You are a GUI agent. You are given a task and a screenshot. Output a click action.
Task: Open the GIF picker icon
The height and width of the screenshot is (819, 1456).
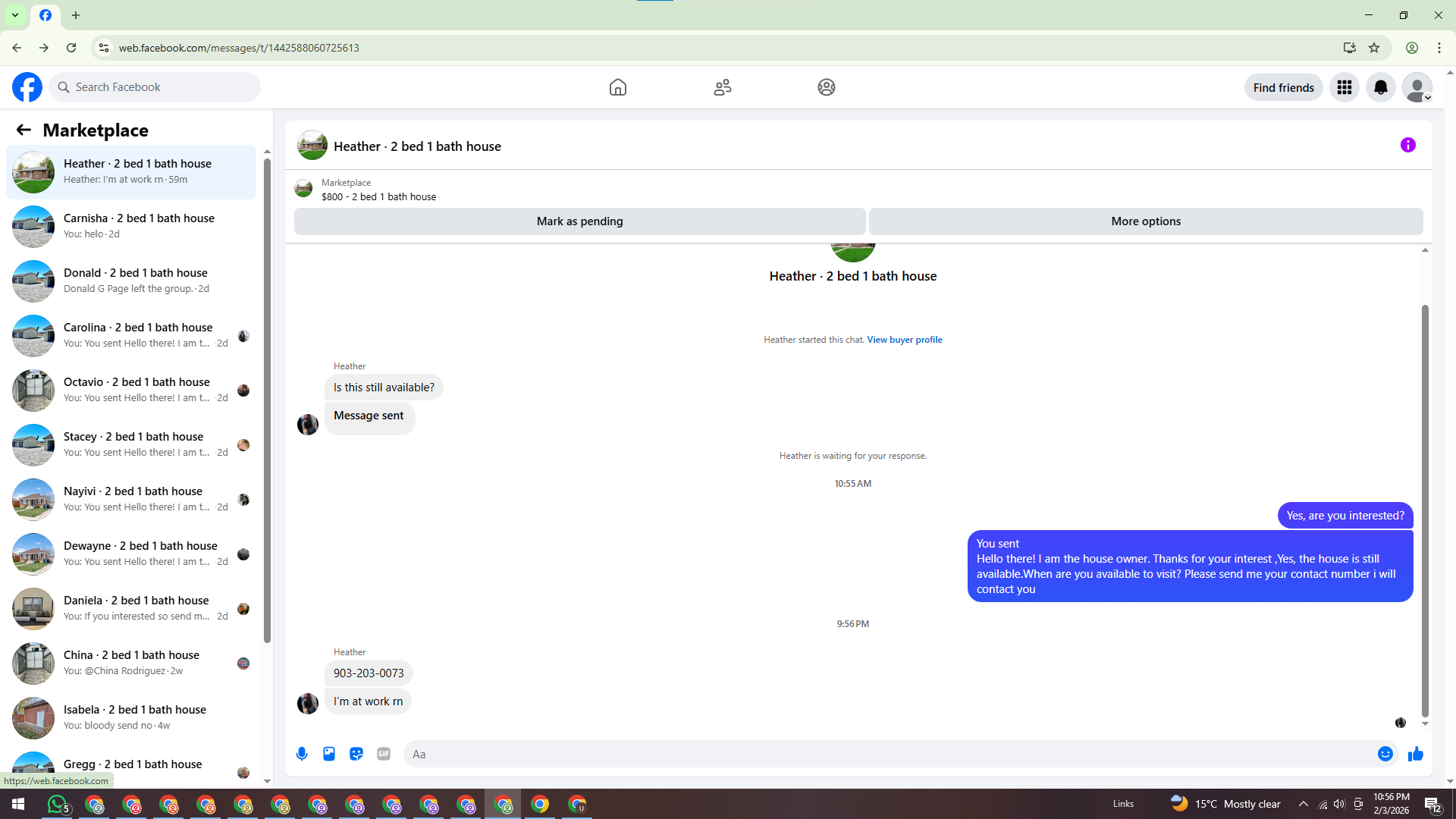pos(384,754)
